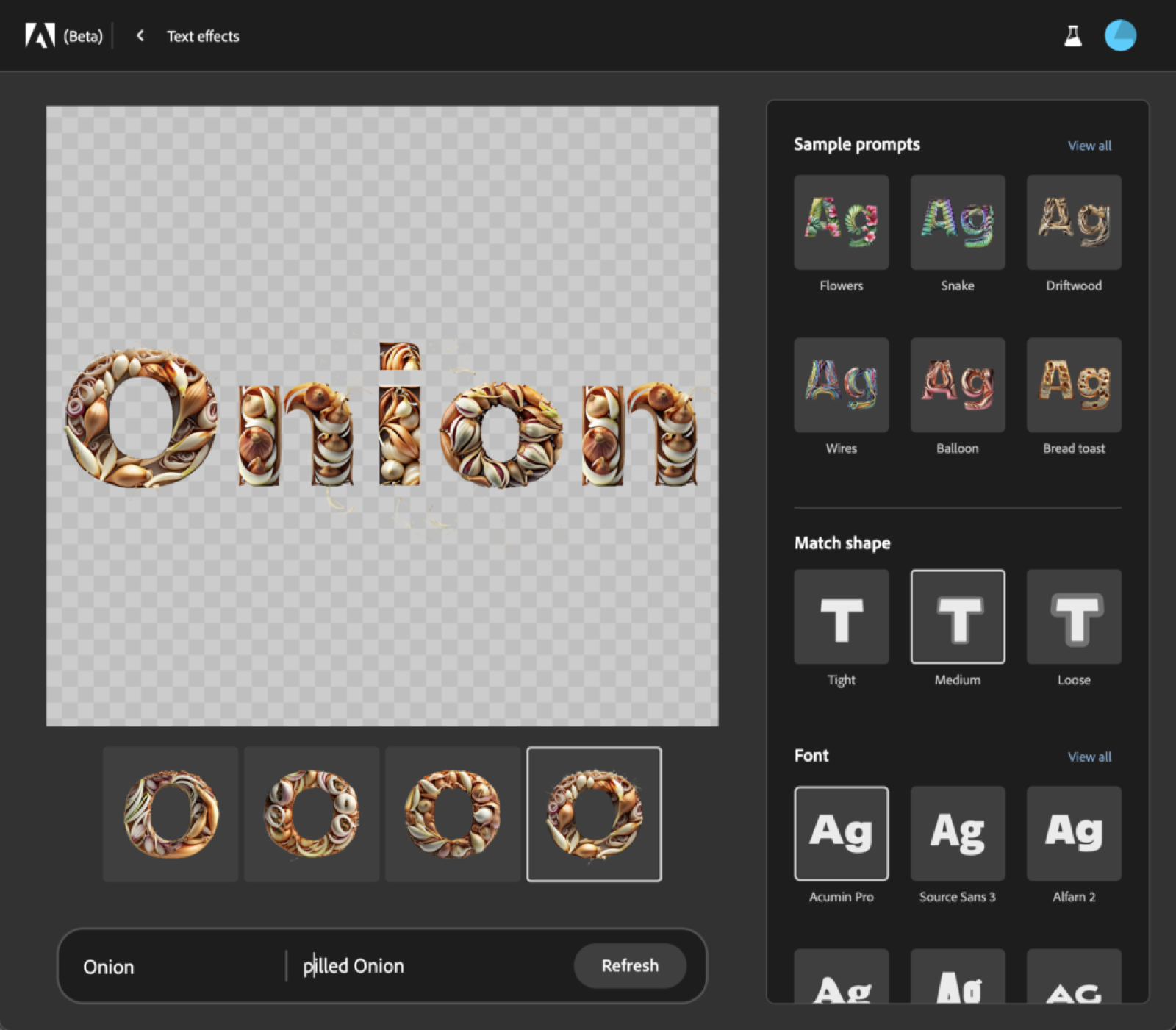Click the Match shape heading
Image resolution: width=1176 pixels, height=1030 pixels.
click(842, 543)
